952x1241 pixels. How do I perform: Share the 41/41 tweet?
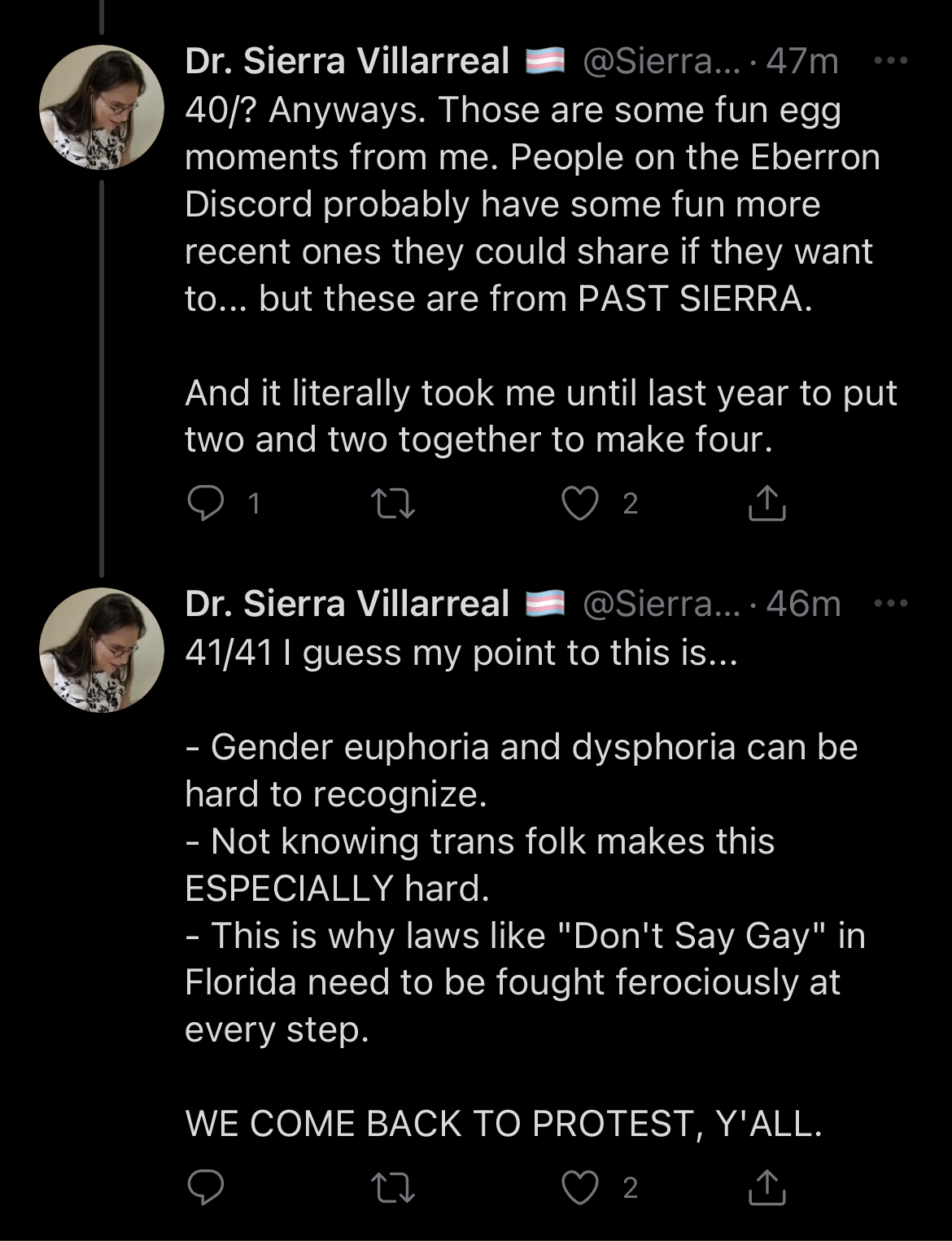point(766,1187)
